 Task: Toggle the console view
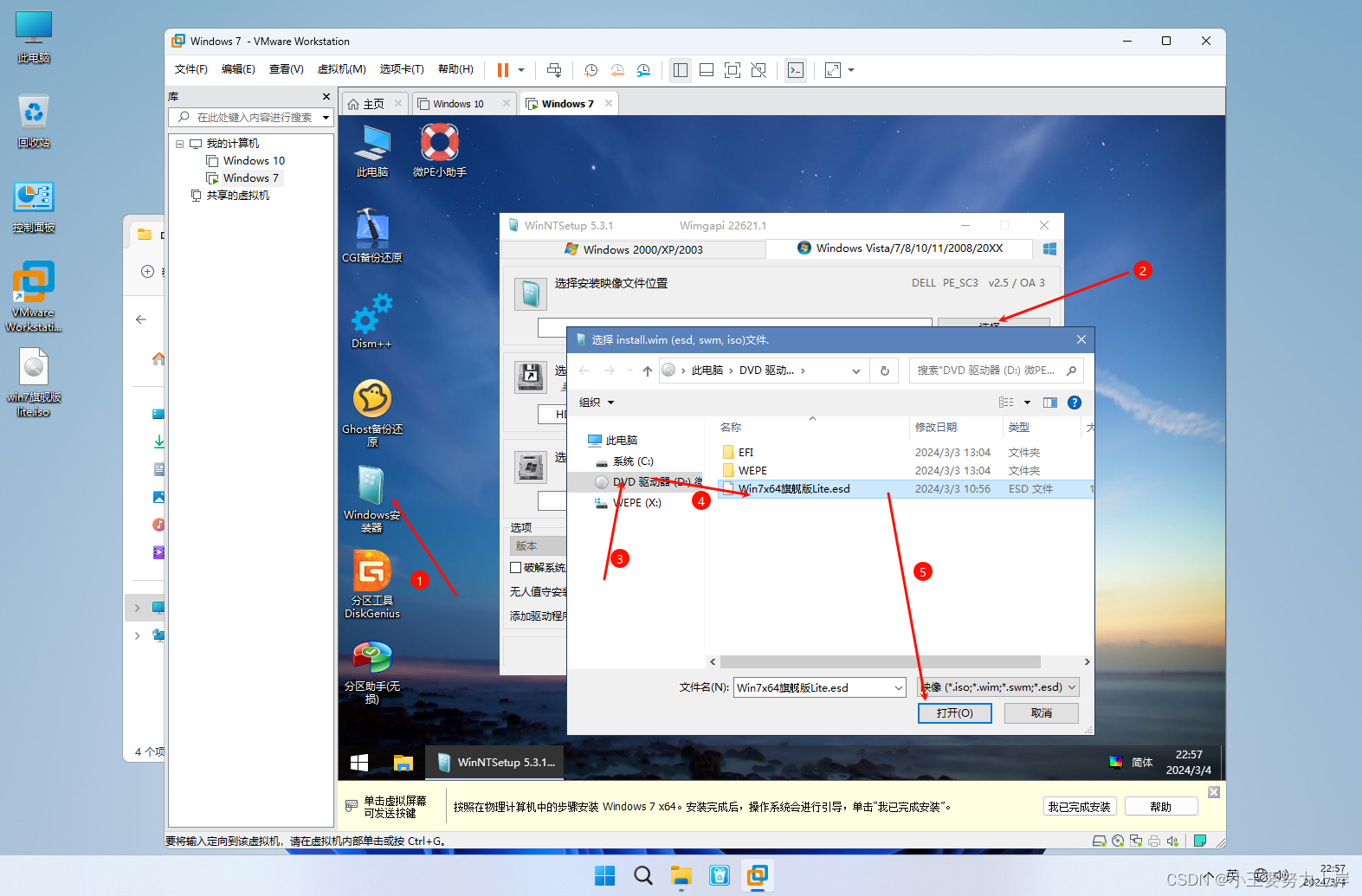click(796, 70)
